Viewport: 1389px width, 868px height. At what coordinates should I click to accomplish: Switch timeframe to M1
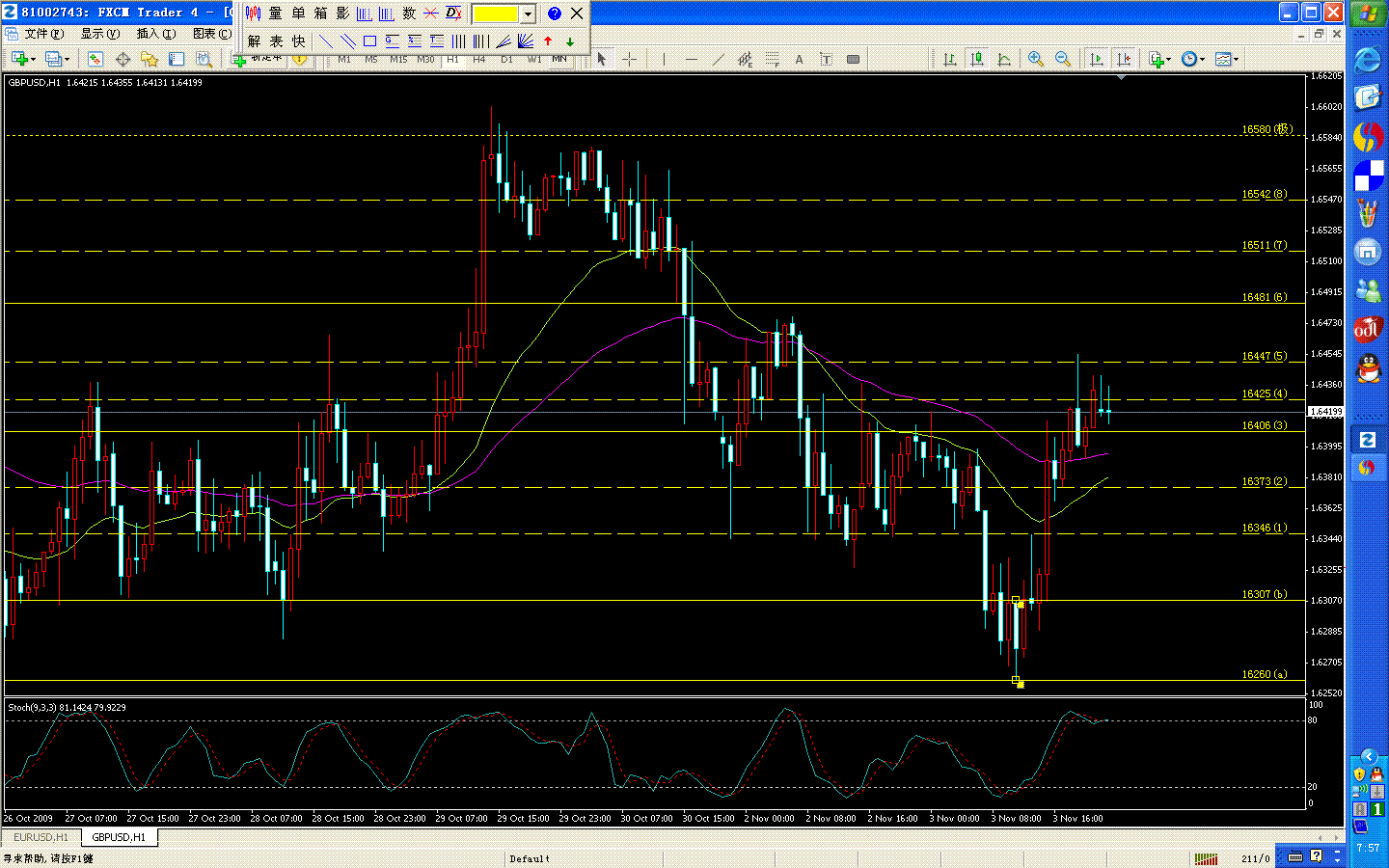(x=344, y=60)
